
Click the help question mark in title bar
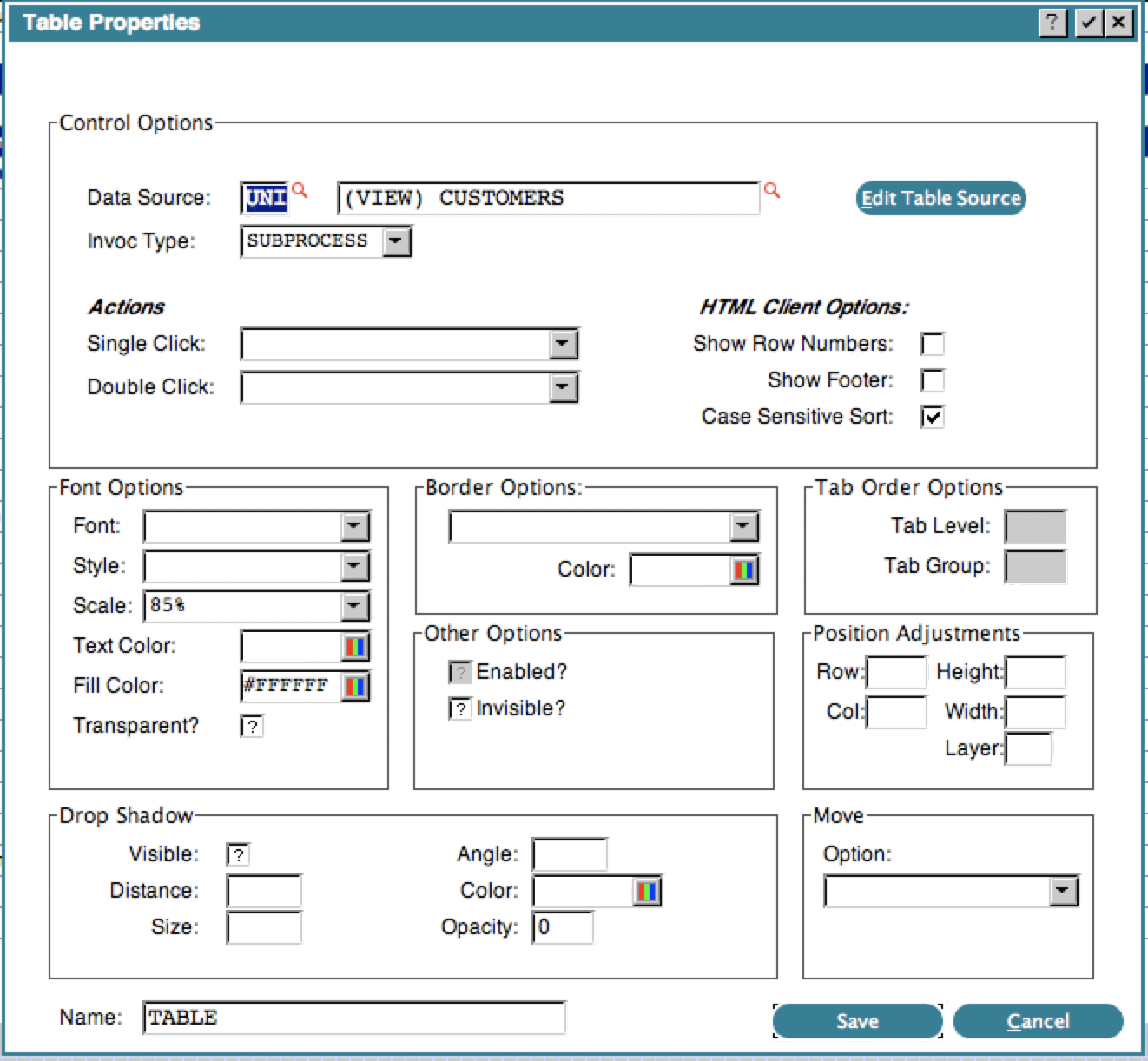1052,23
